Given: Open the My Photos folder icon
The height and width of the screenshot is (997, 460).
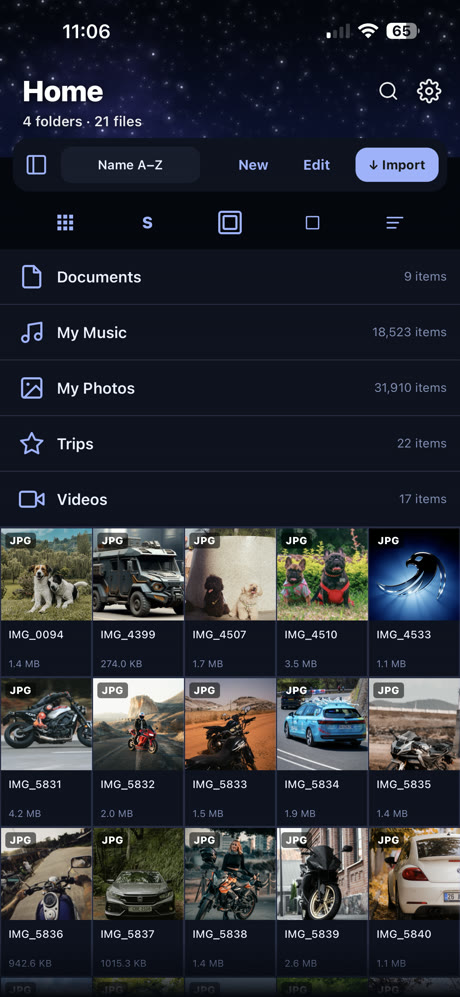Looking at the screenshot, I should [x=32, y=388].
